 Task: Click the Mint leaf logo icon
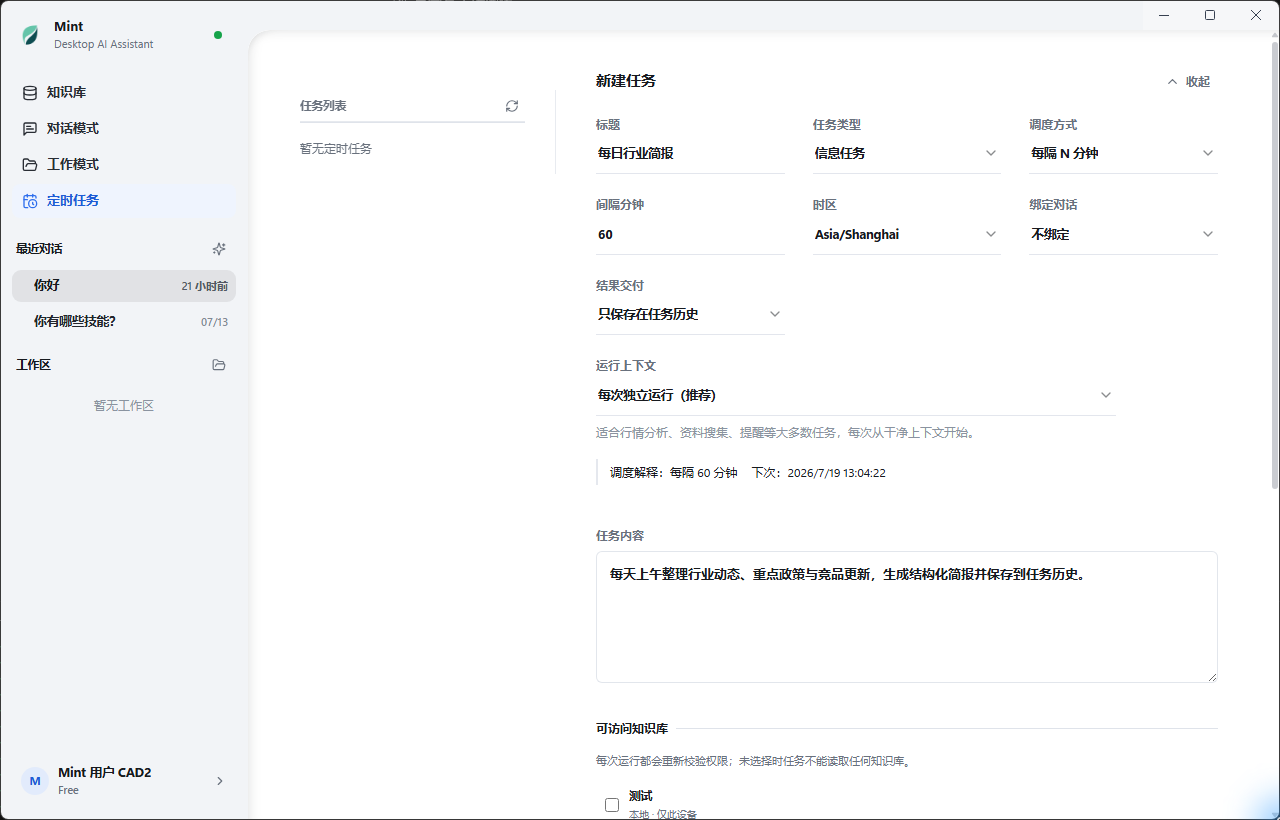pos(31,35)
